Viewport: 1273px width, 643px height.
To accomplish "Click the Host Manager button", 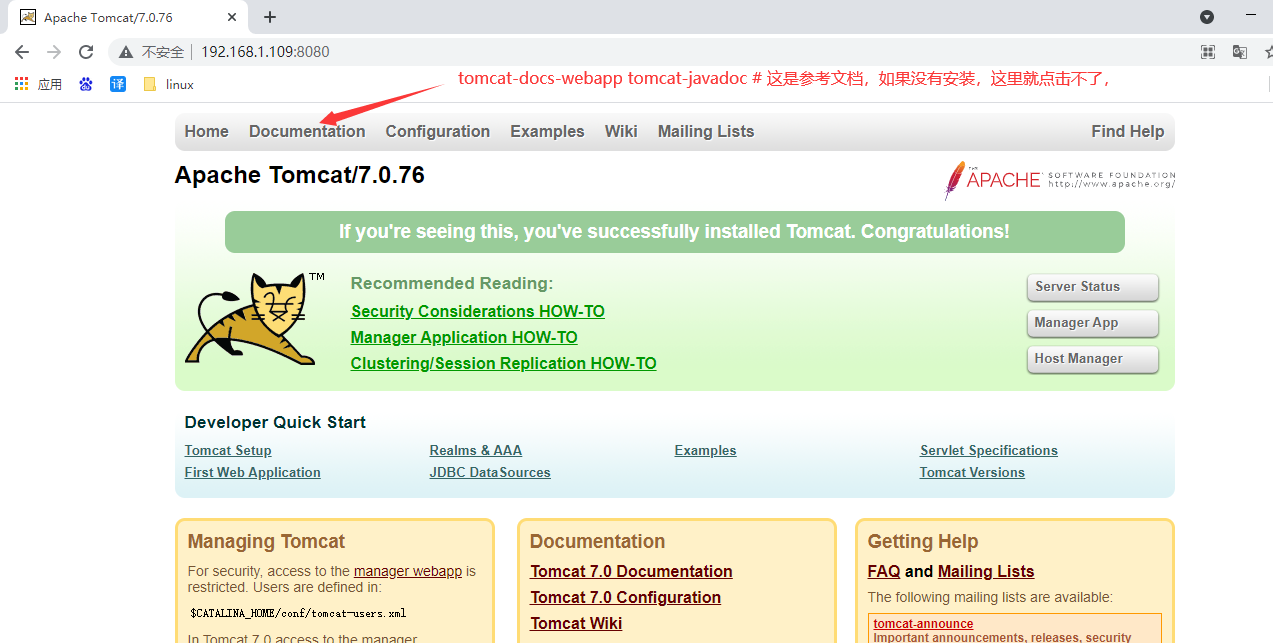I will [1093, 359].
